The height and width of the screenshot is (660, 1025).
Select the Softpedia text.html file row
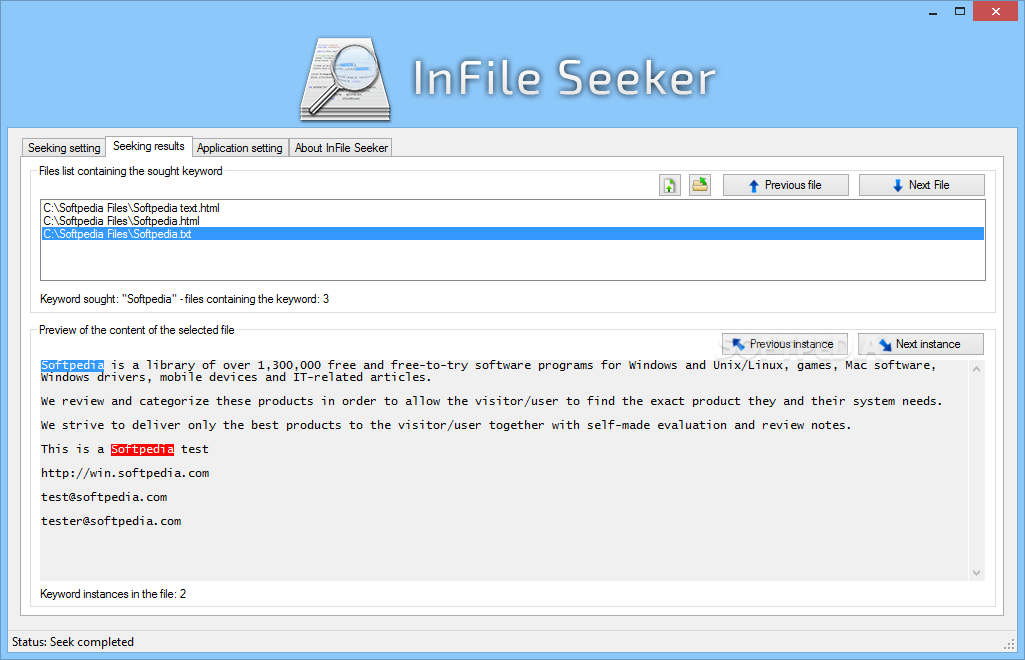point(512,208)
